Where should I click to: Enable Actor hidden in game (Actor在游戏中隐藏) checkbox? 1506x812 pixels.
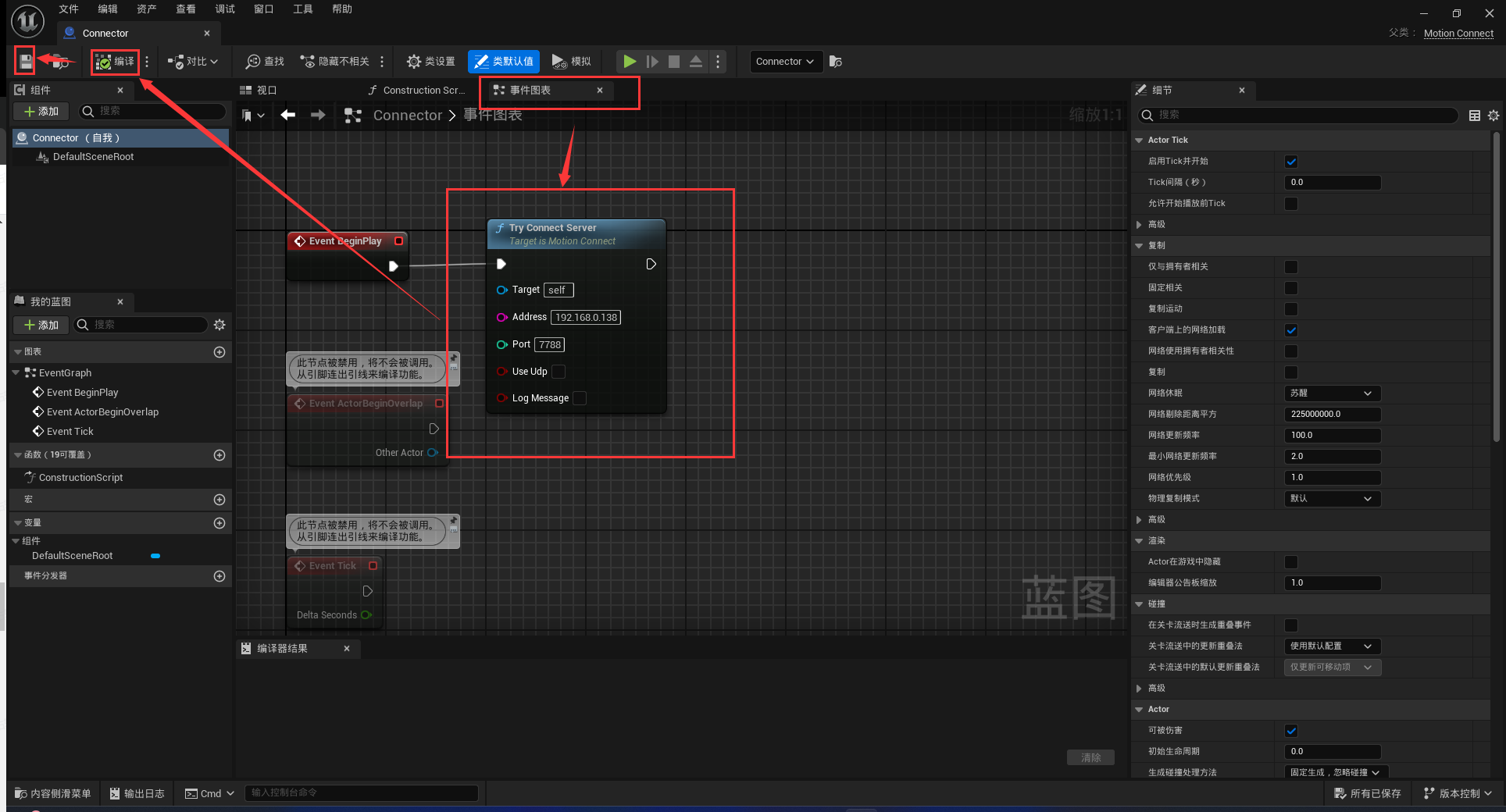(1291, 562)
